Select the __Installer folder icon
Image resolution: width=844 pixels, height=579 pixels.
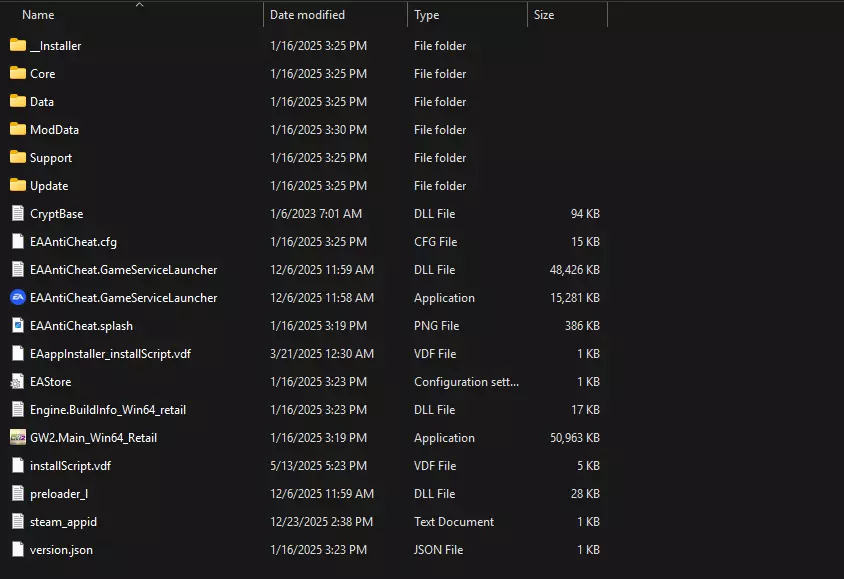[17, 45]
